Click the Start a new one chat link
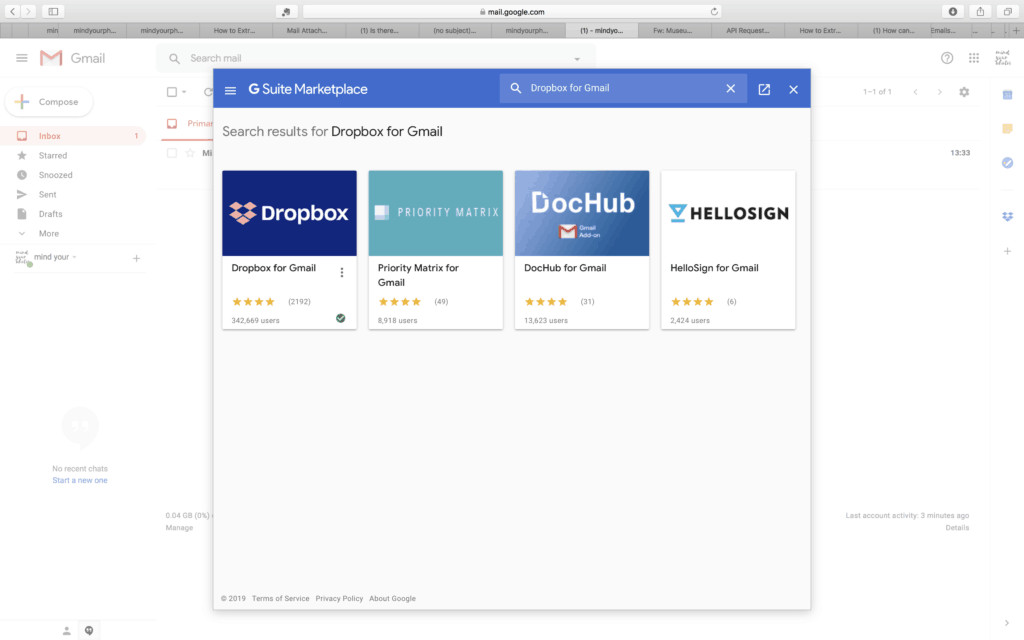 [x=80, y=480]
